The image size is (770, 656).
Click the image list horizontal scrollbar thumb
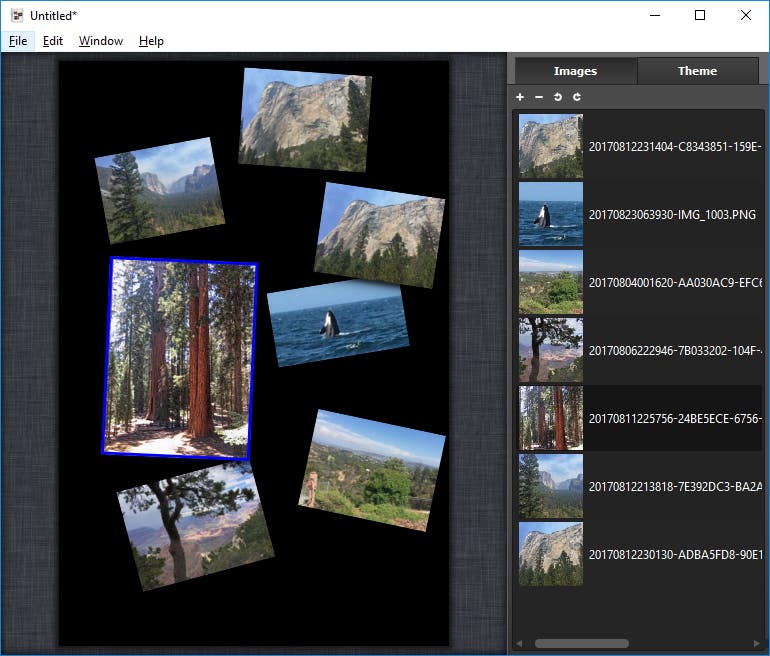tap(581, 643)
